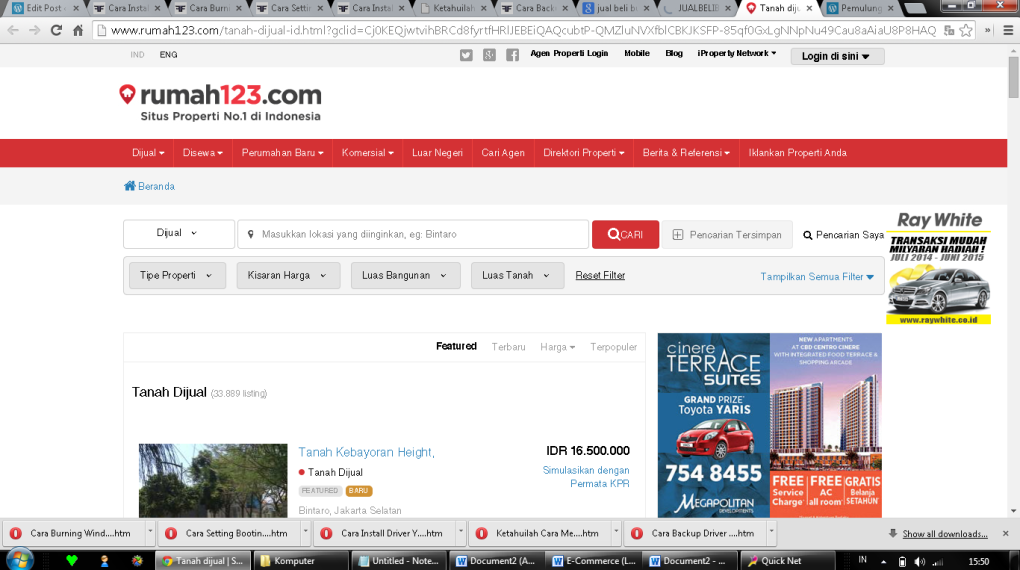The image size is (1020, 570).
Task: Click the plus icon on Pencarian Tersimpan
Action: [x=677, y=234]
